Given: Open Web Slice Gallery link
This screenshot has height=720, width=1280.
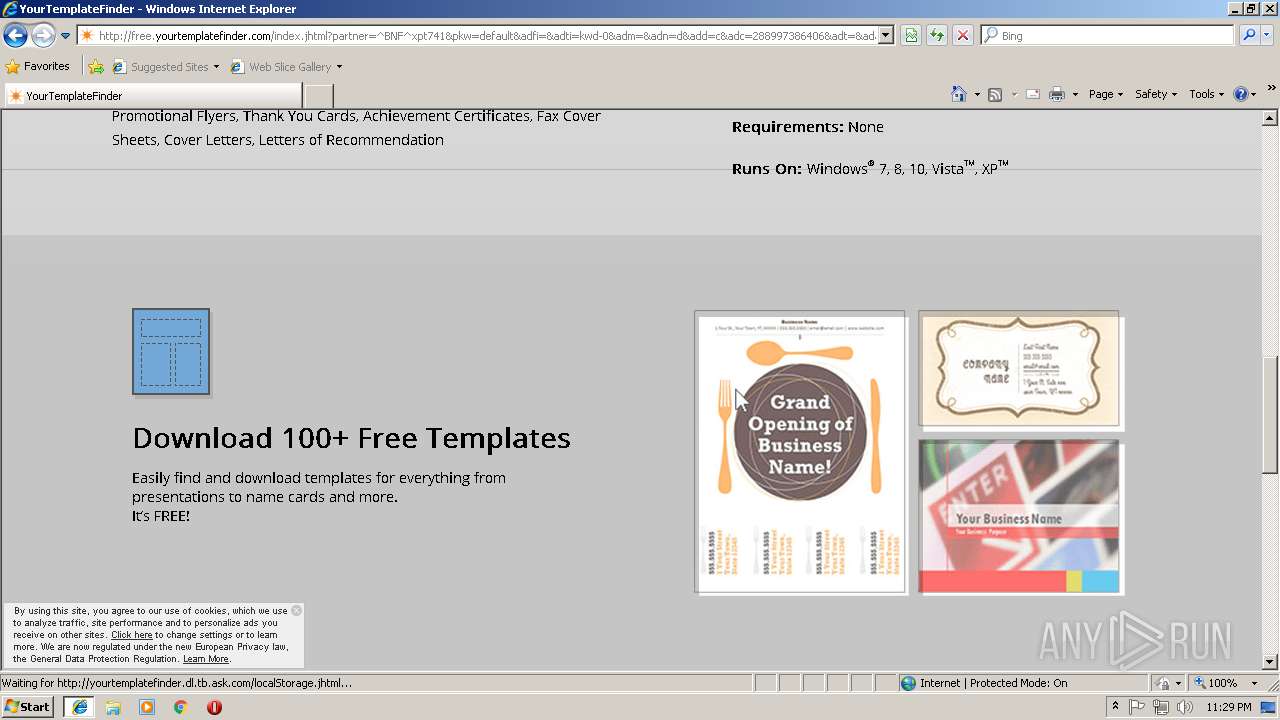Looking at the screenshot, I should tap(281, 67).
